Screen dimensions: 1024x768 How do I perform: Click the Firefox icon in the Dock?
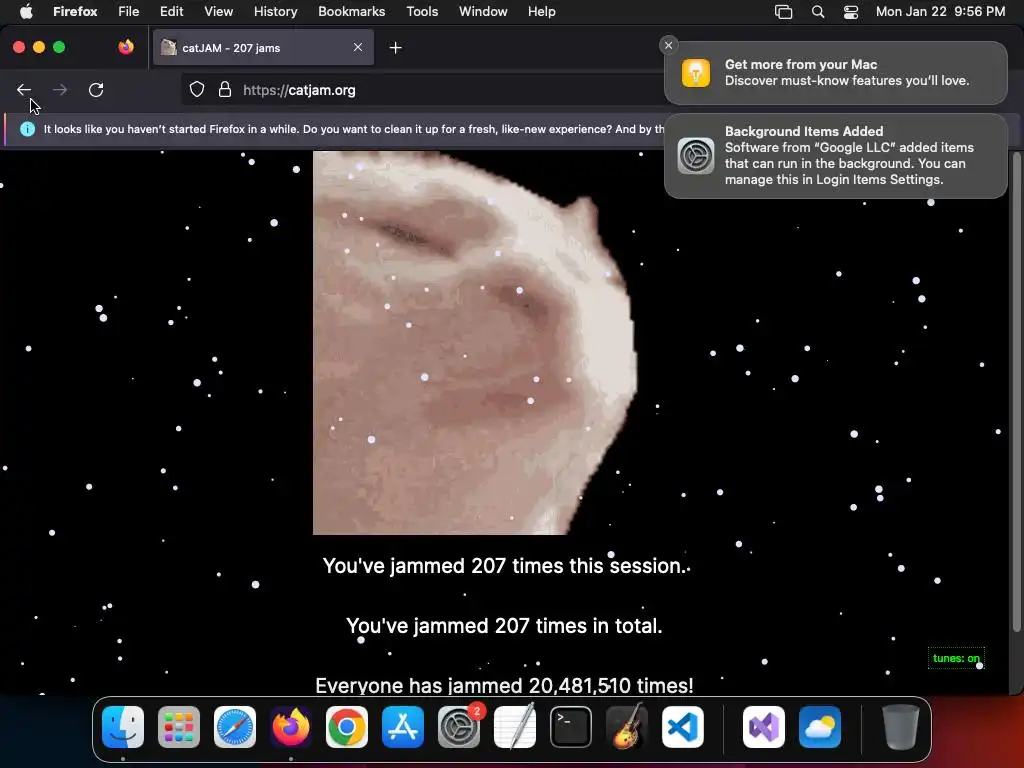coord(291,727)
